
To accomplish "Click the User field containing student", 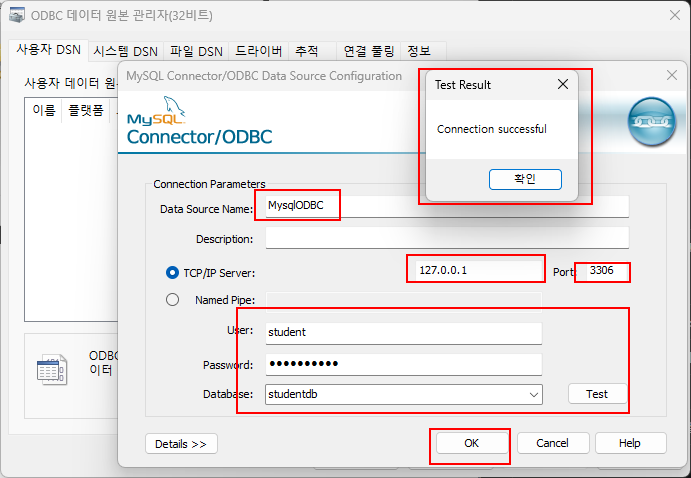I will point(404,333).
